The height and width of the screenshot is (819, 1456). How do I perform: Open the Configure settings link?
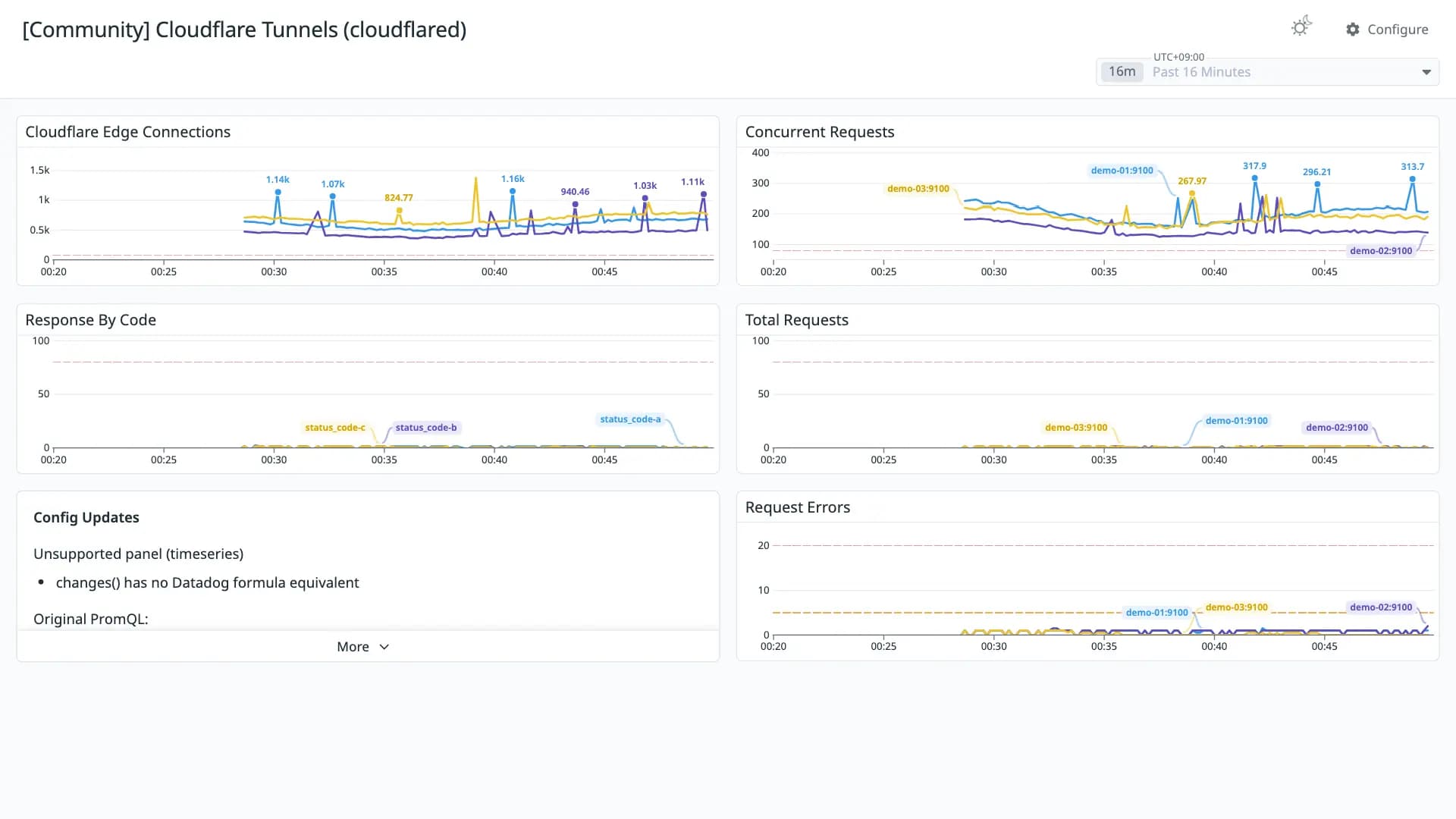click(x=1387, y=30)
